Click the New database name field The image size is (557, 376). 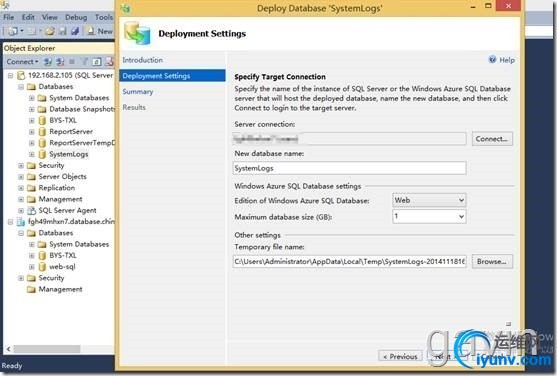tap(350, 168)
